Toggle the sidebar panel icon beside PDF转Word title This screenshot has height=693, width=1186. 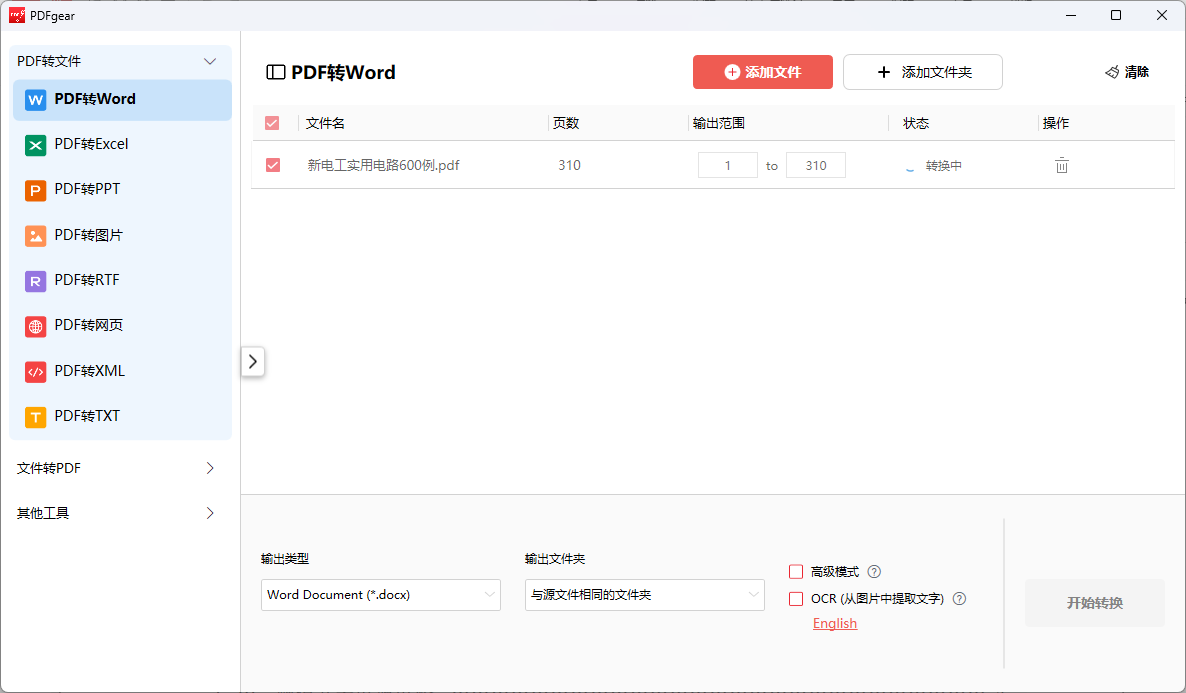tap(275, 72)
